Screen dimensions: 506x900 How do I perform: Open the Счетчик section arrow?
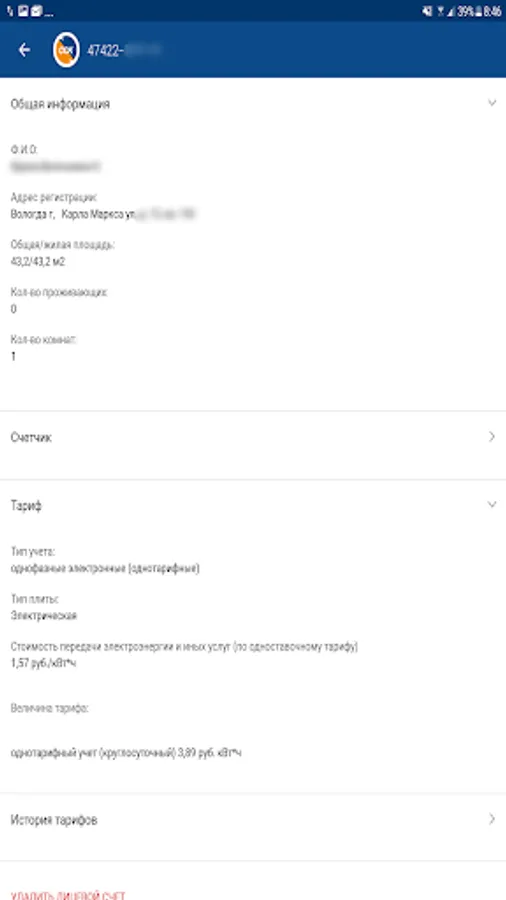492,437
